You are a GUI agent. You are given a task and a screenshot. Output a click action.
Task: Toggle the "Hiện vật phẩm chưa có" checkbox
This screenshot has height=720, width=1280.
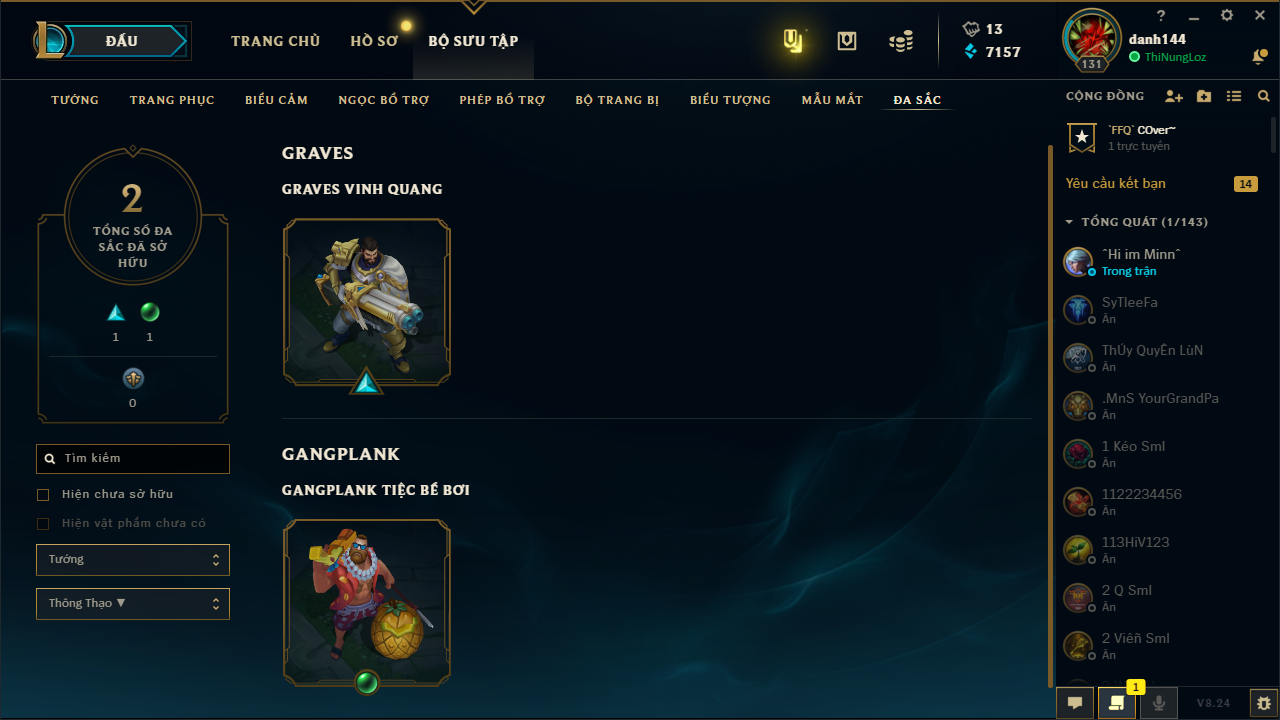pyautogui.click(x=43, y=524)
